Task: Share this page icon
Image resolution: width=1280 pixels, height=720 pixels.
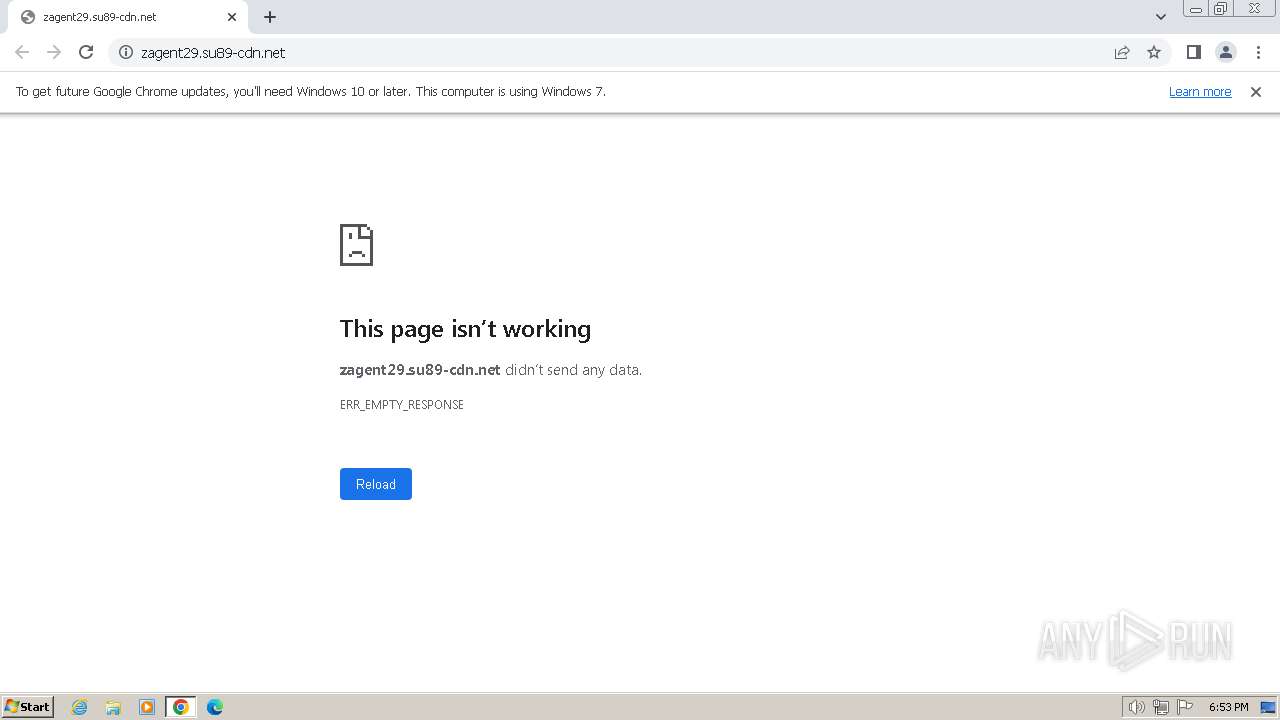Action: pos(1122,52)
